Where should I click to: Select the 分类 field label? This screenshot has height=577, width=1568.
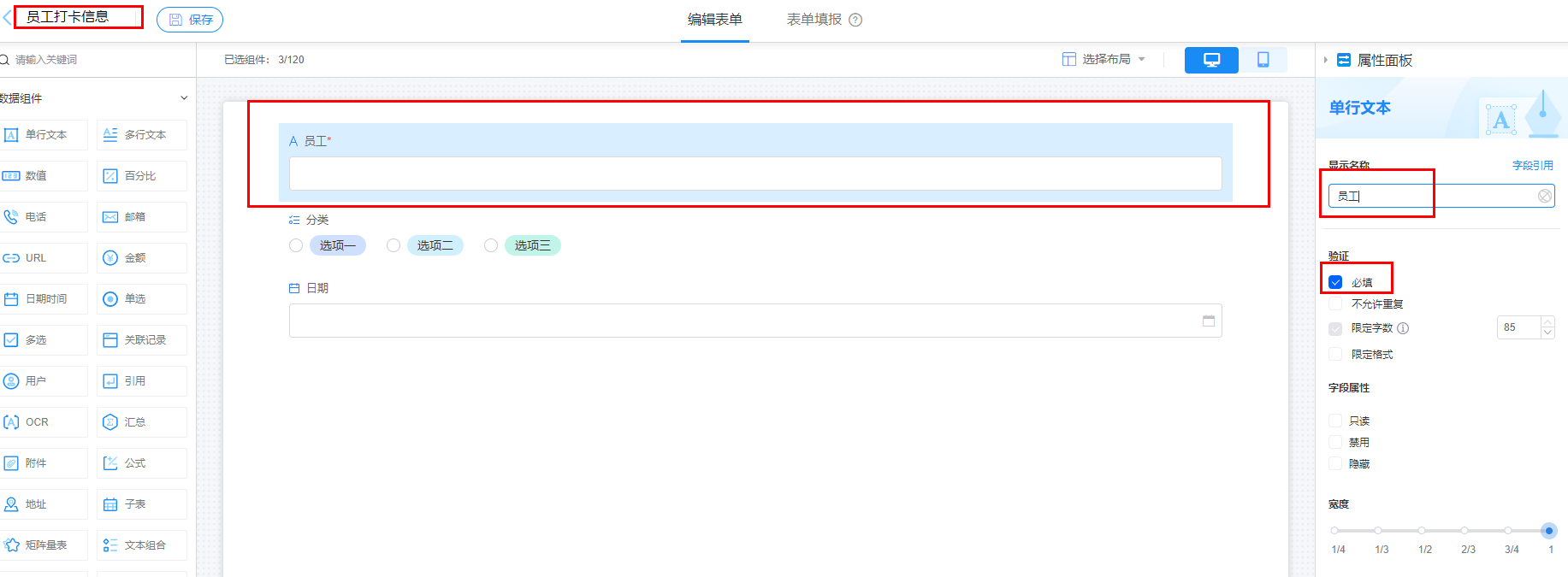tap(317, 220)
